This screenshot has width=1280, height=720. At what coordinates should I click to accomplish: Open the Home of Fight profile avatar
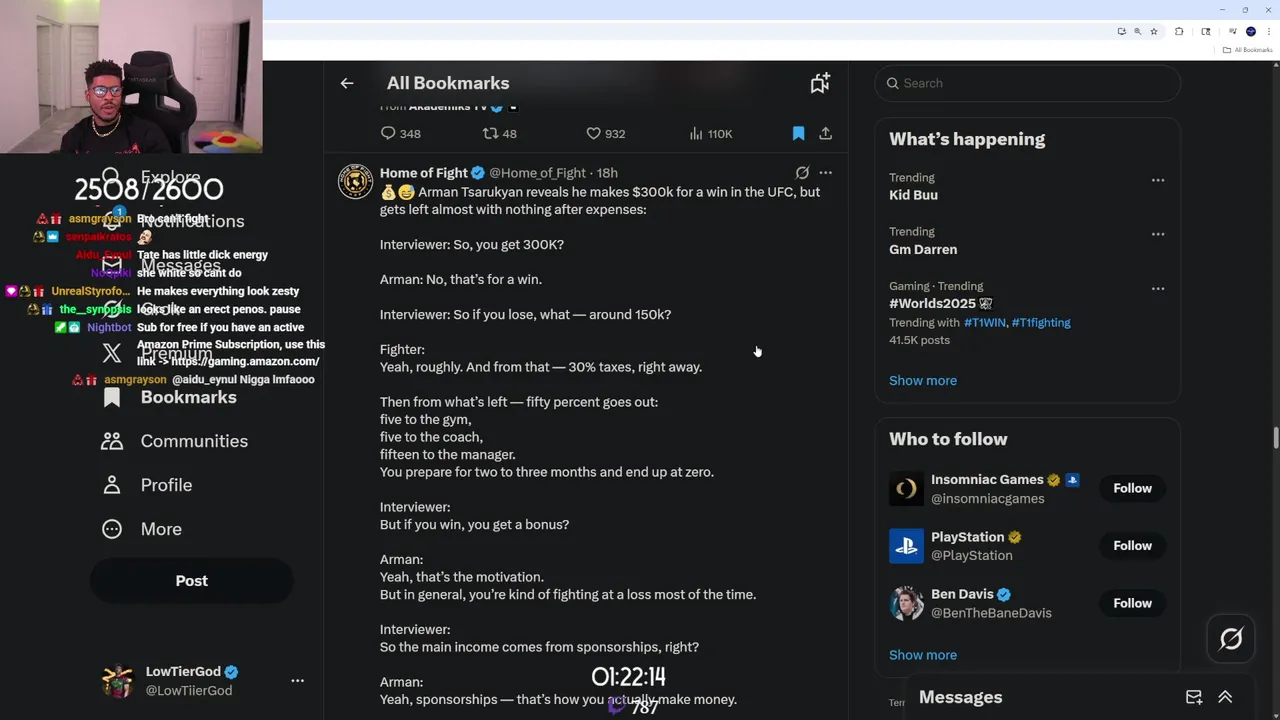pos(355,182)
